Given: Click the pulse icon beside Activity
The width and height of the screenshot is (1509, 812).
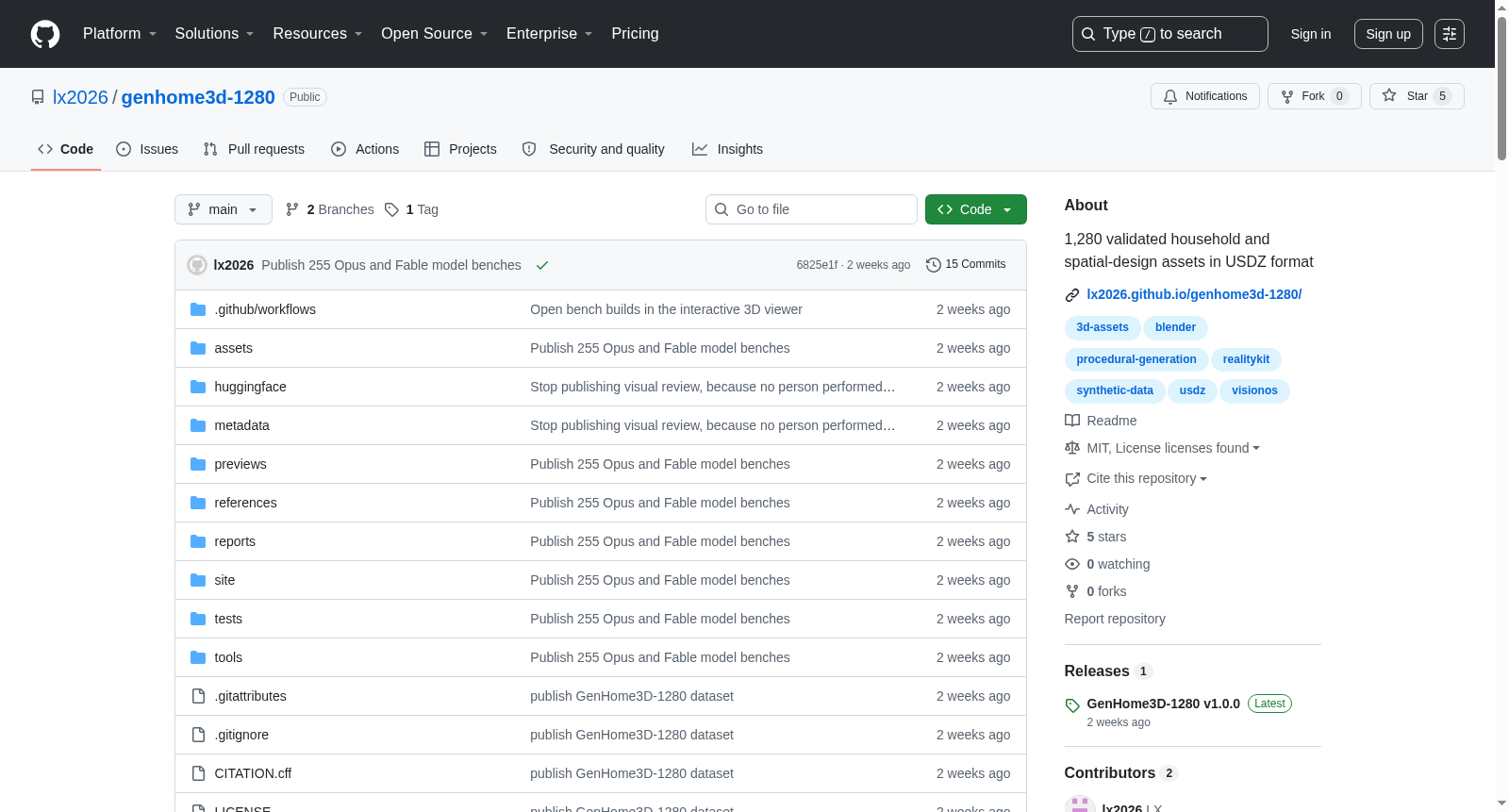Looking at the screenshot, I should pyautogui.click(x=1072, y=509).
